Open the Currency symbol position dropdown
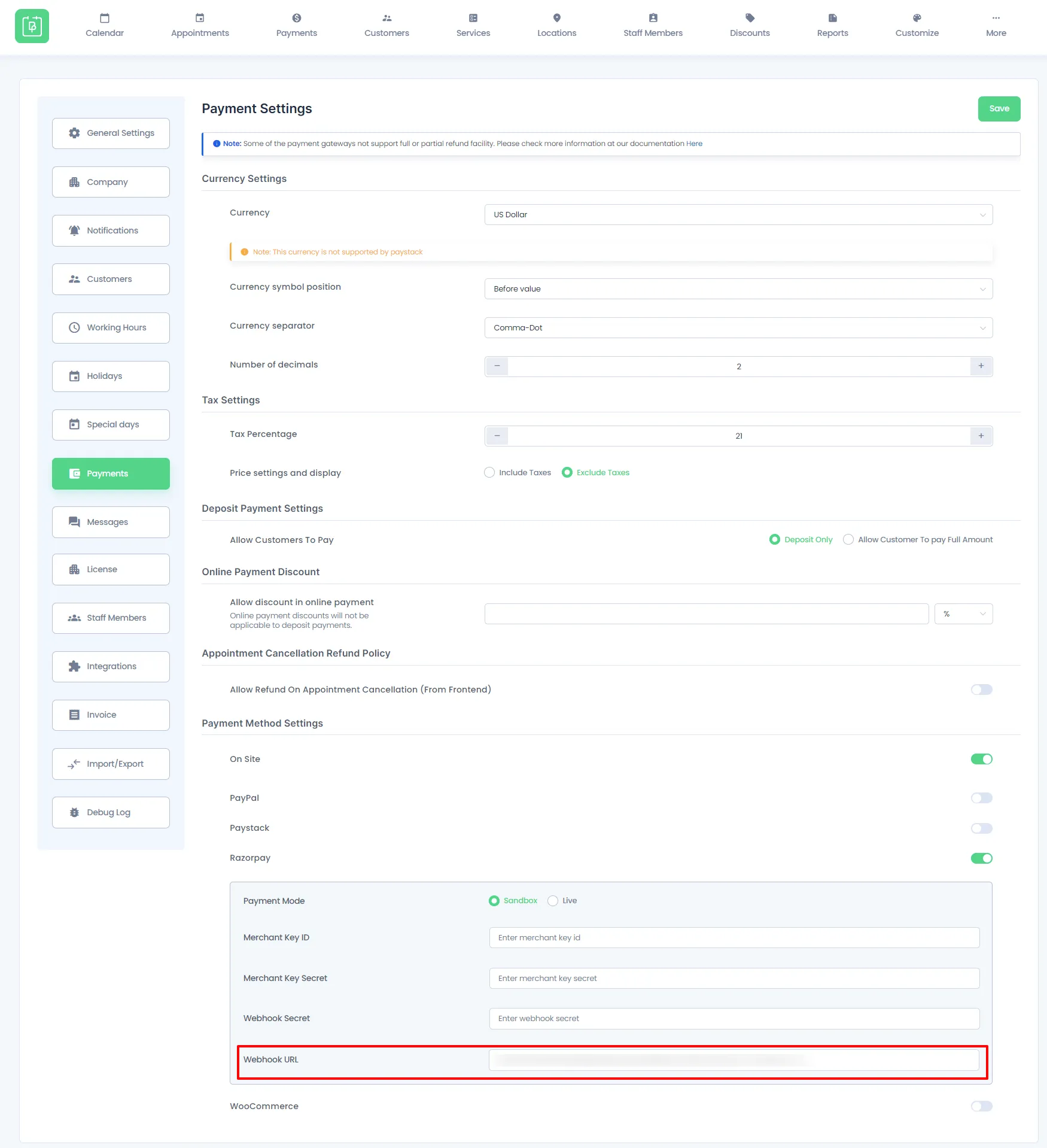Screen dimensions: 1047x1148 [x=738, y=289]
